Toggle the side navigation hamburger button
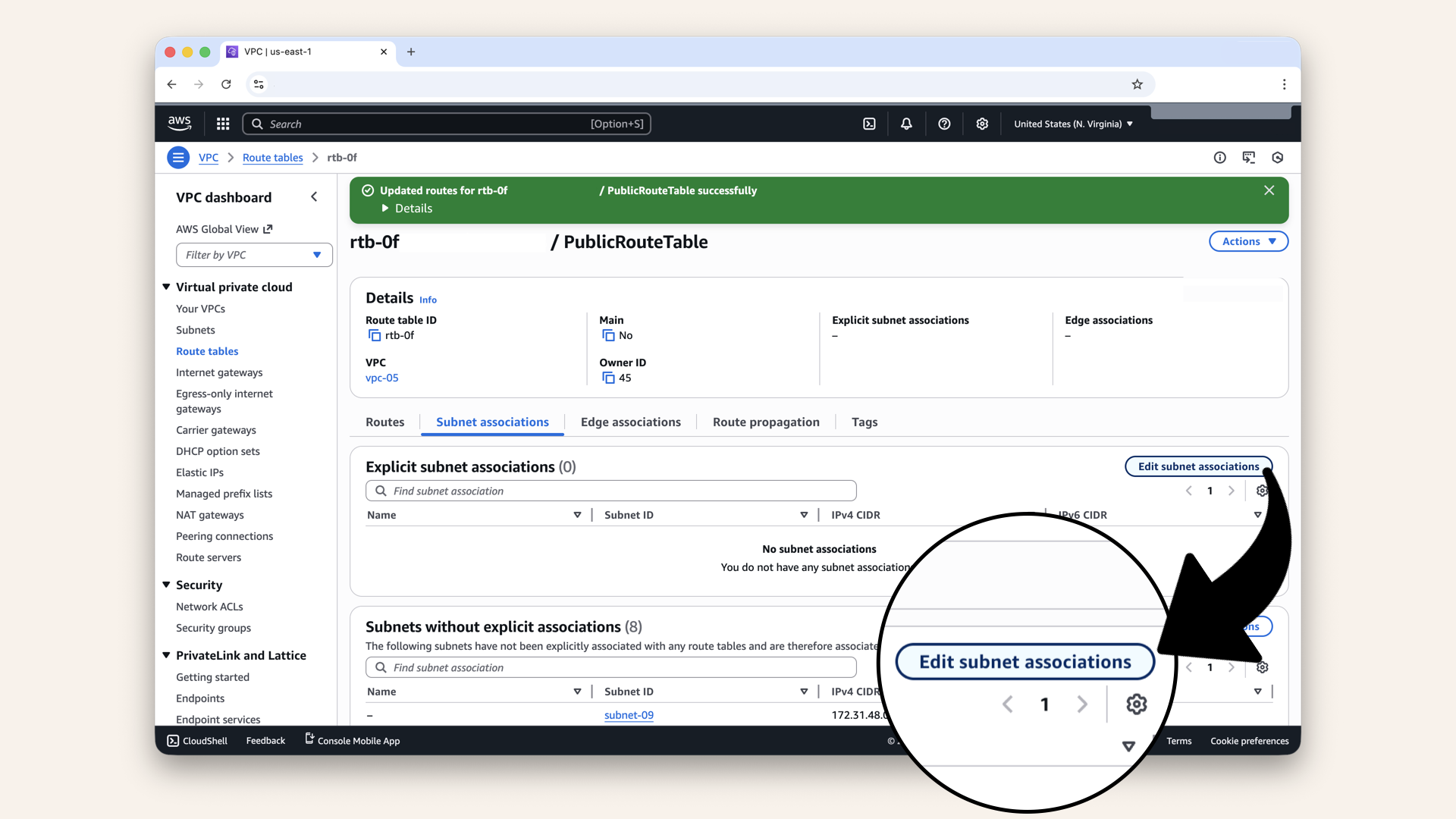Screen dimensions: 1456x819 (x=178, y=158)
